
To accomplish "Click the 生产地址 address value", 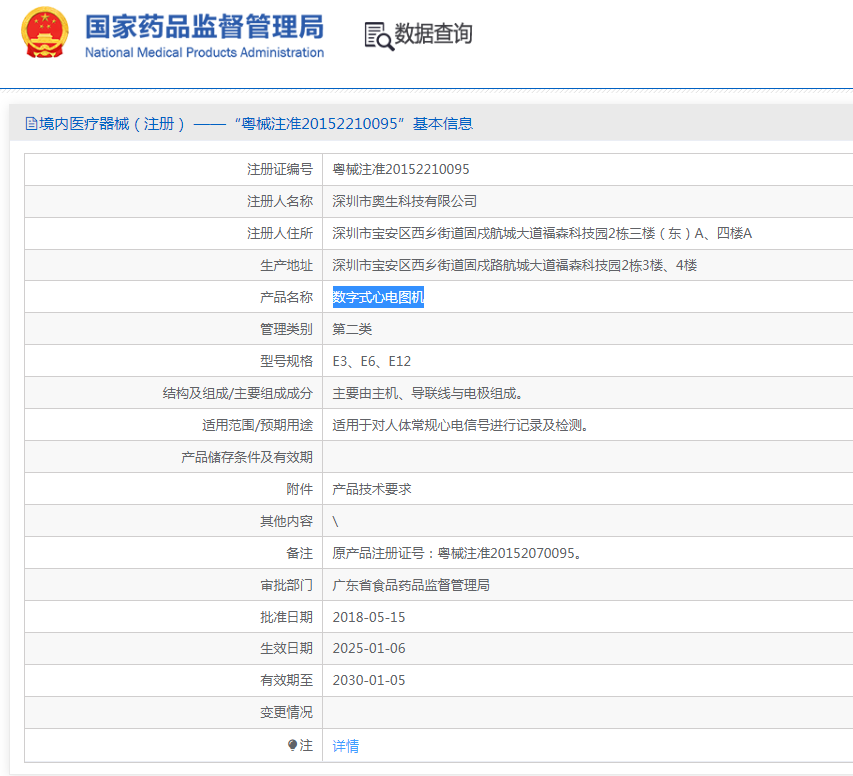I will coord(515,265).
